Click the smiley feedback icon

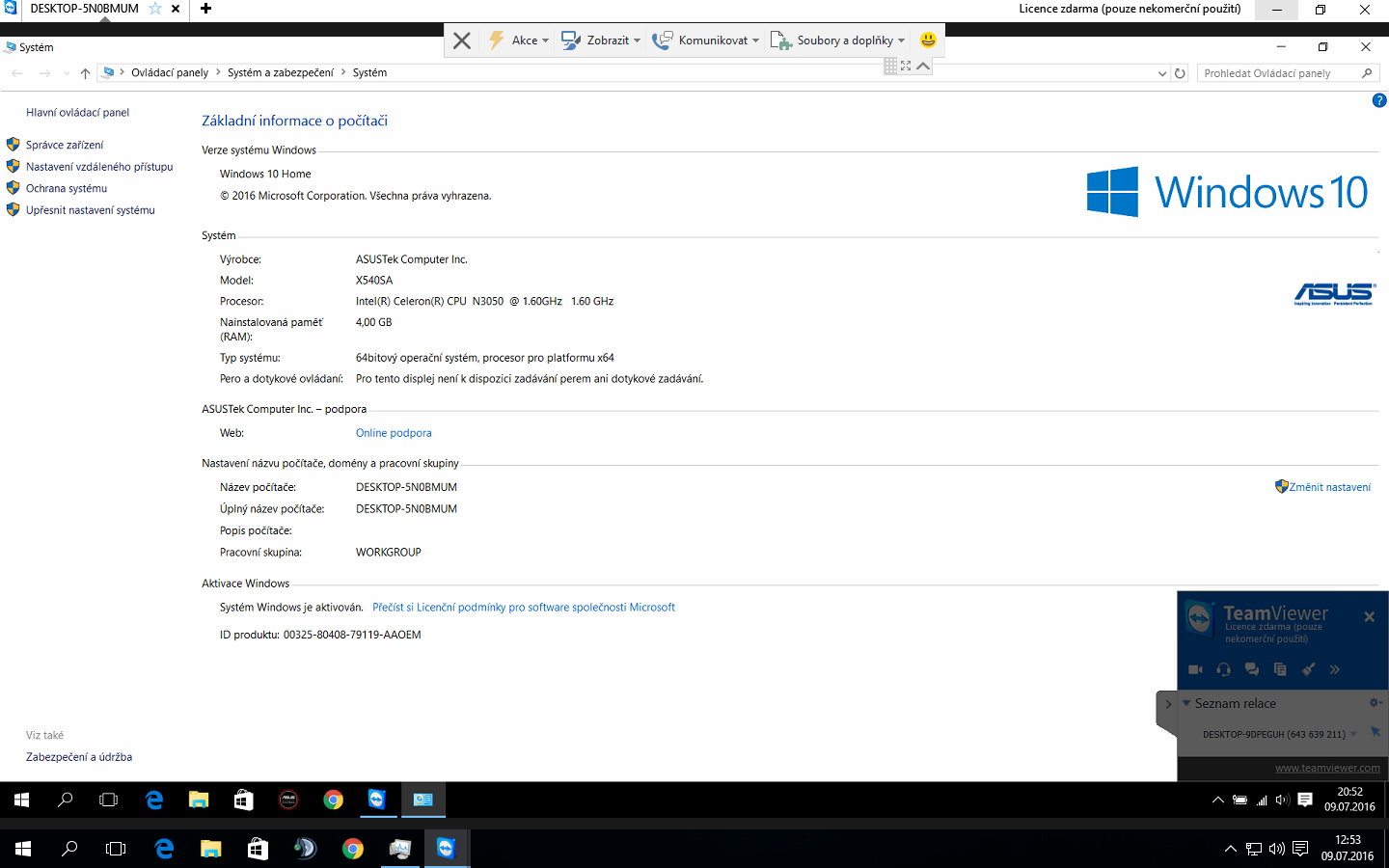pyautogui.click(x=928, y=40)
